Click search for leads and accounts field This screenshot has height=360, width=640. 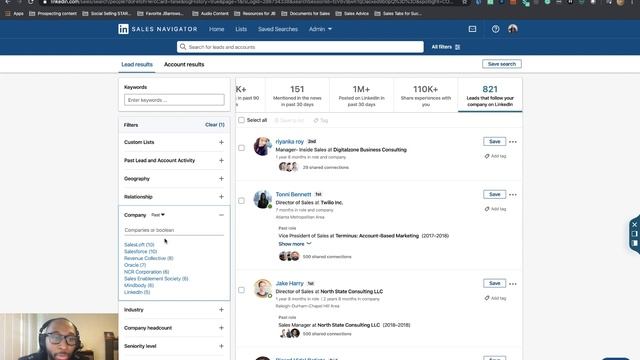300,47
